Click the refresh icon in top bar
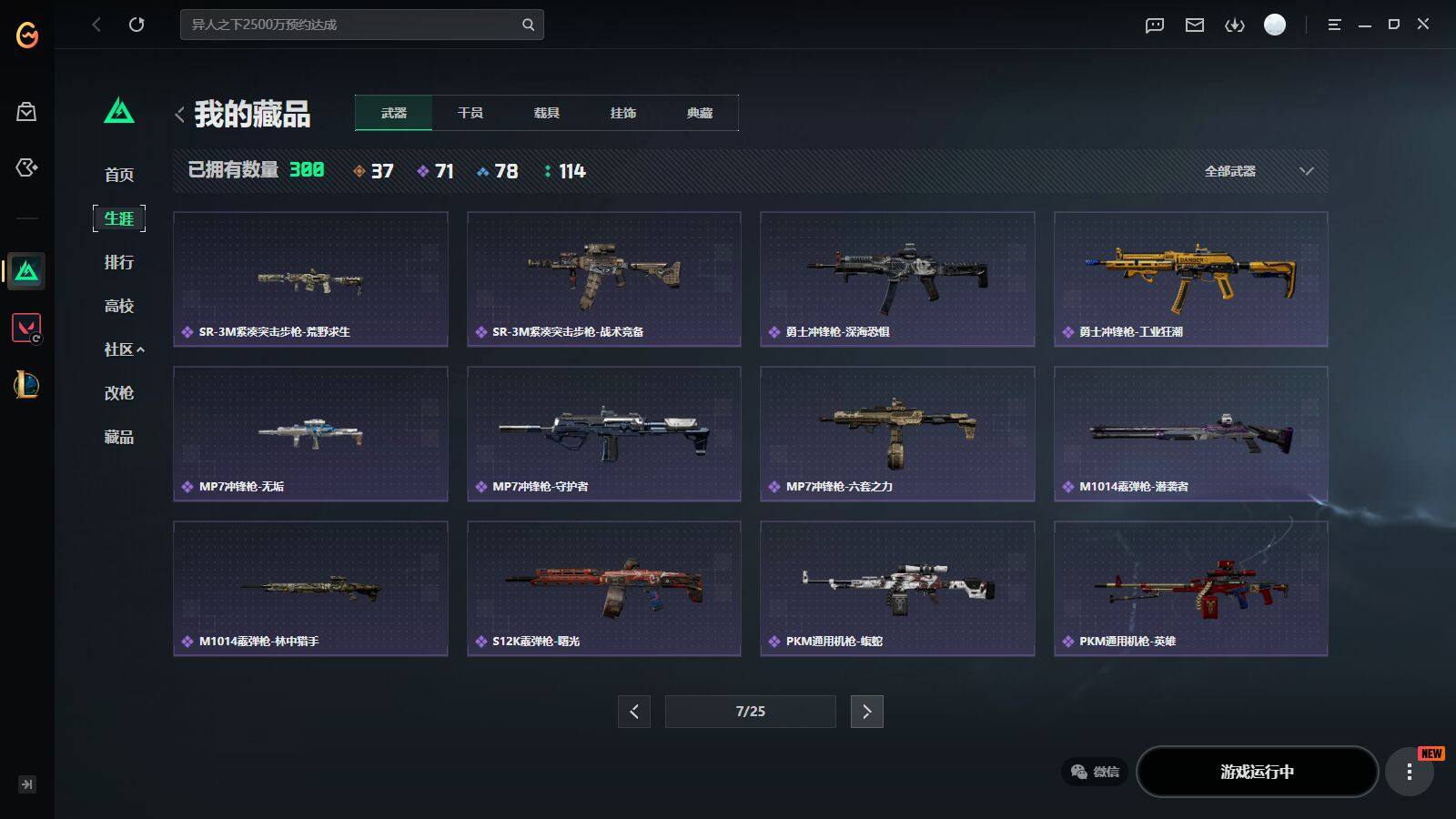Viewport: 1456px width, 819px height. coord(136,25)
